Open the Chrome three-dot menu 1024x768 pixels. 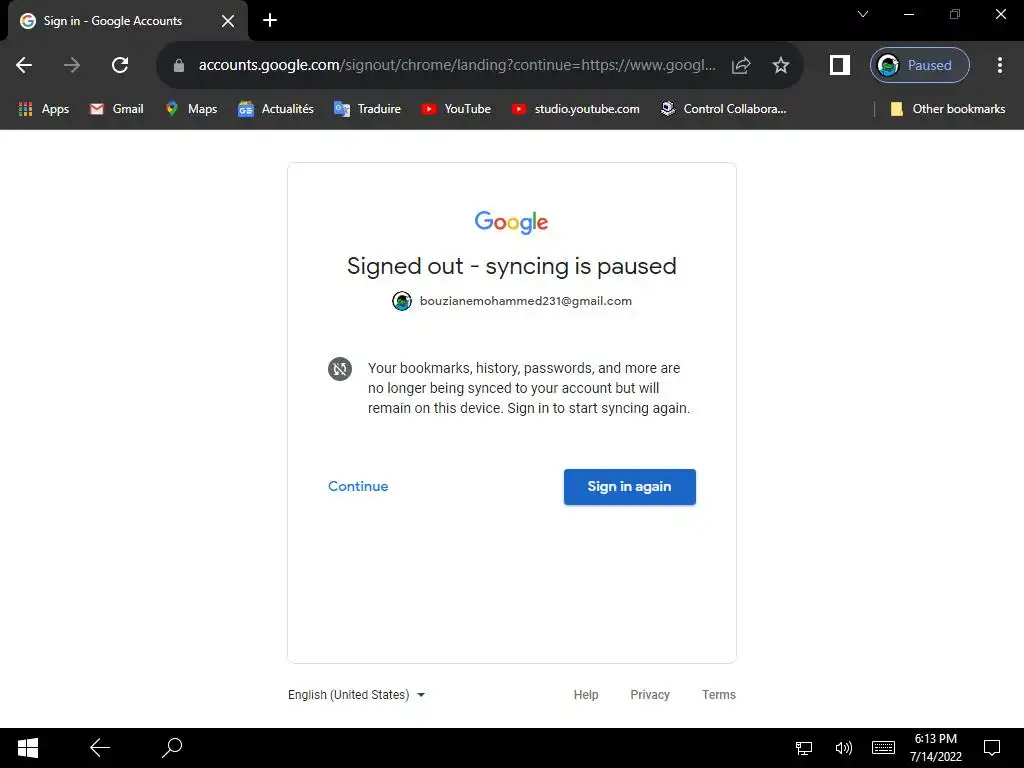click(999, 65)
